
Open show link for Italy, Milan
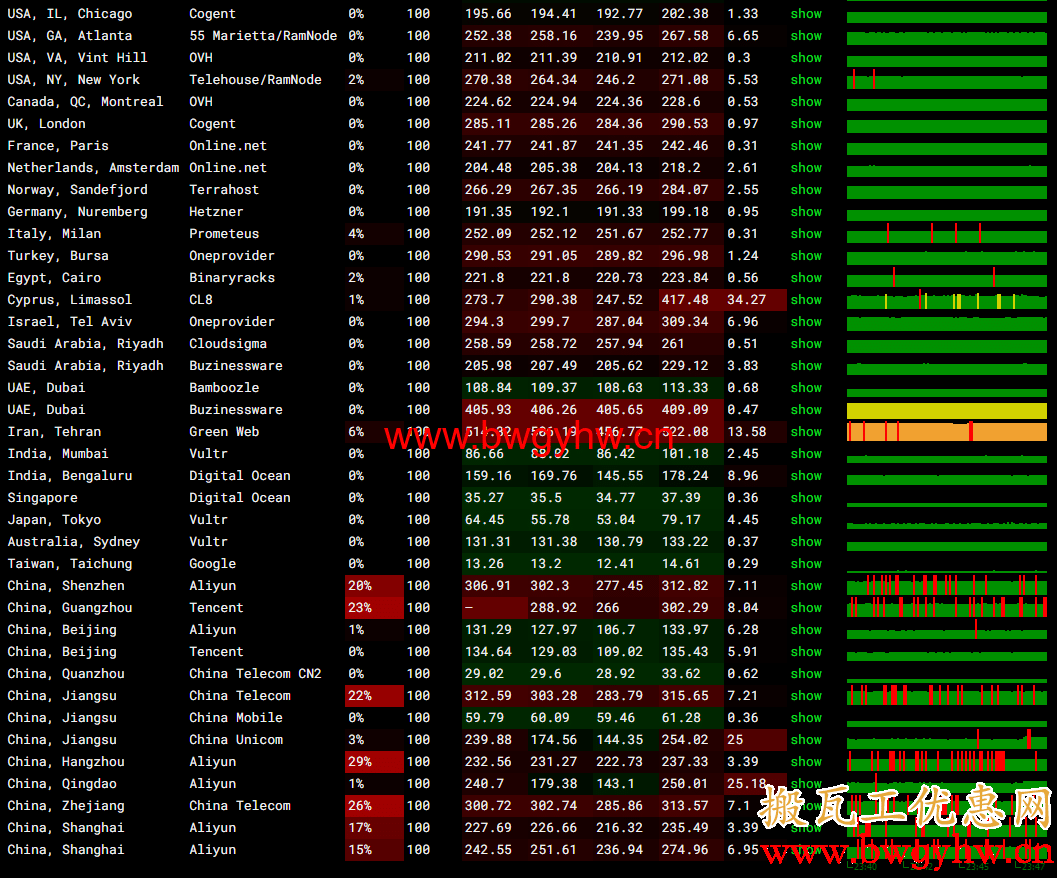click(x=806, y=234)
